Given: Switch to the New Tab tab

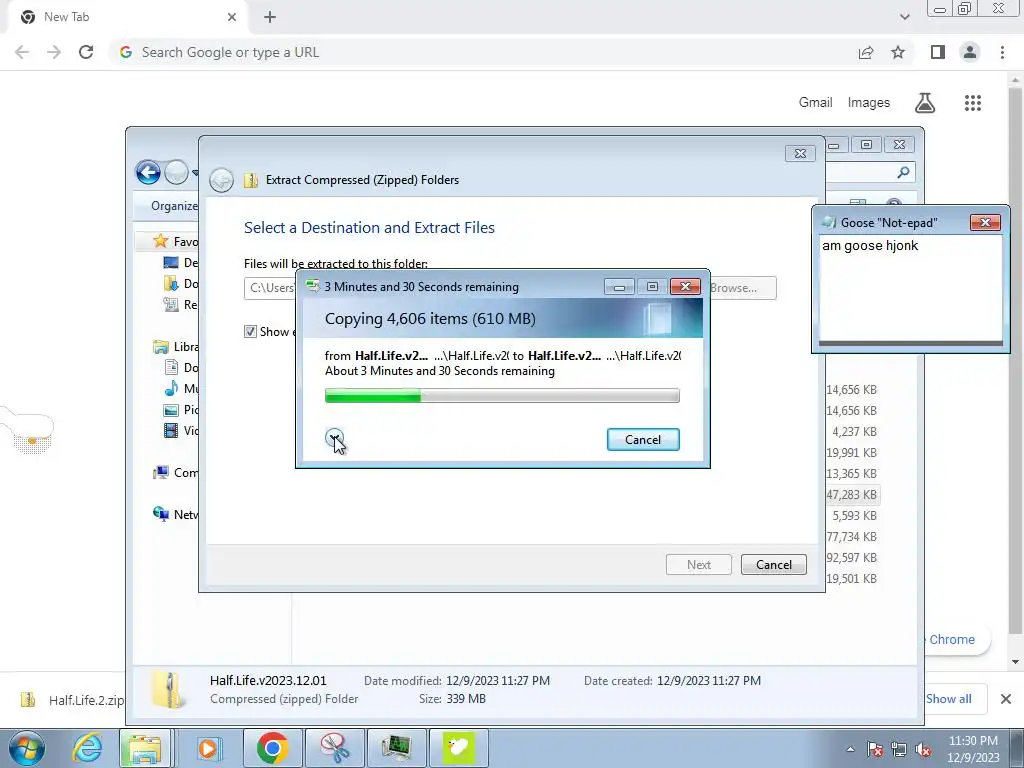Looking at the screenshot, I should [x=127, y=18].
